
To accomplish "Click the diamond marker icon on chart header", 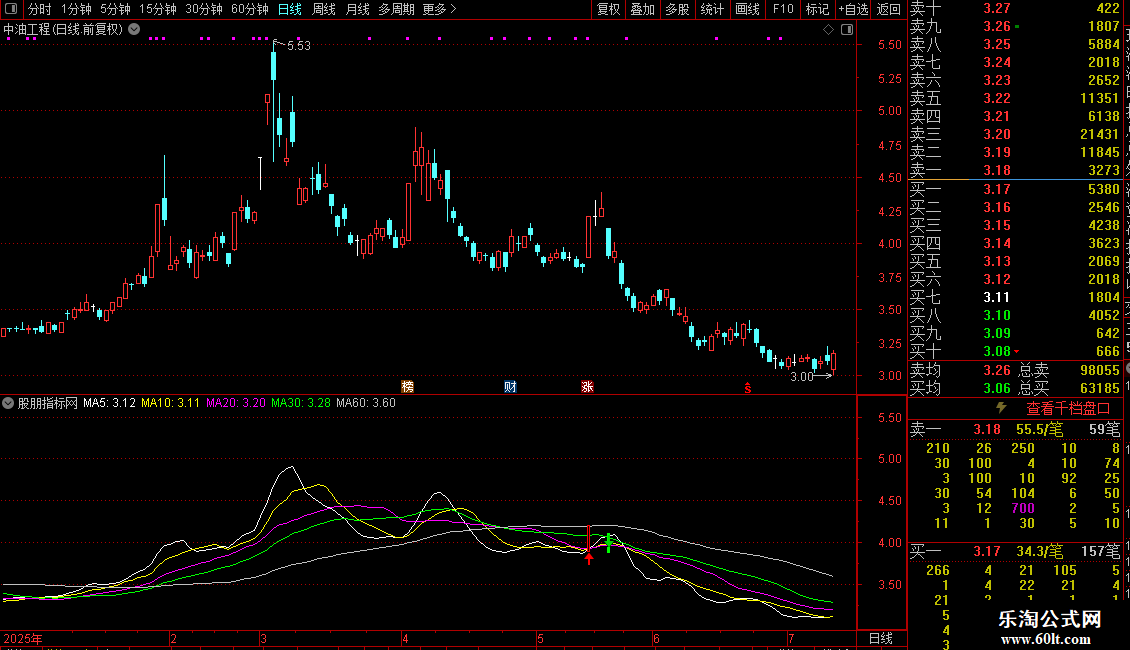I will click(828, 29).
